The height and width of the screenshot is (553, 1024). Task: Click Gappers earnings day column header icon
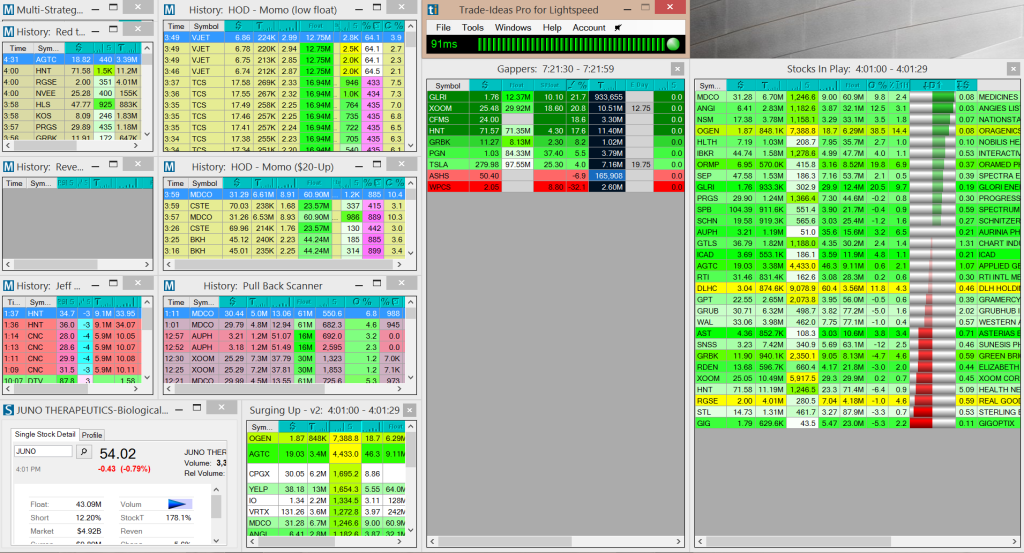[639, 86]
